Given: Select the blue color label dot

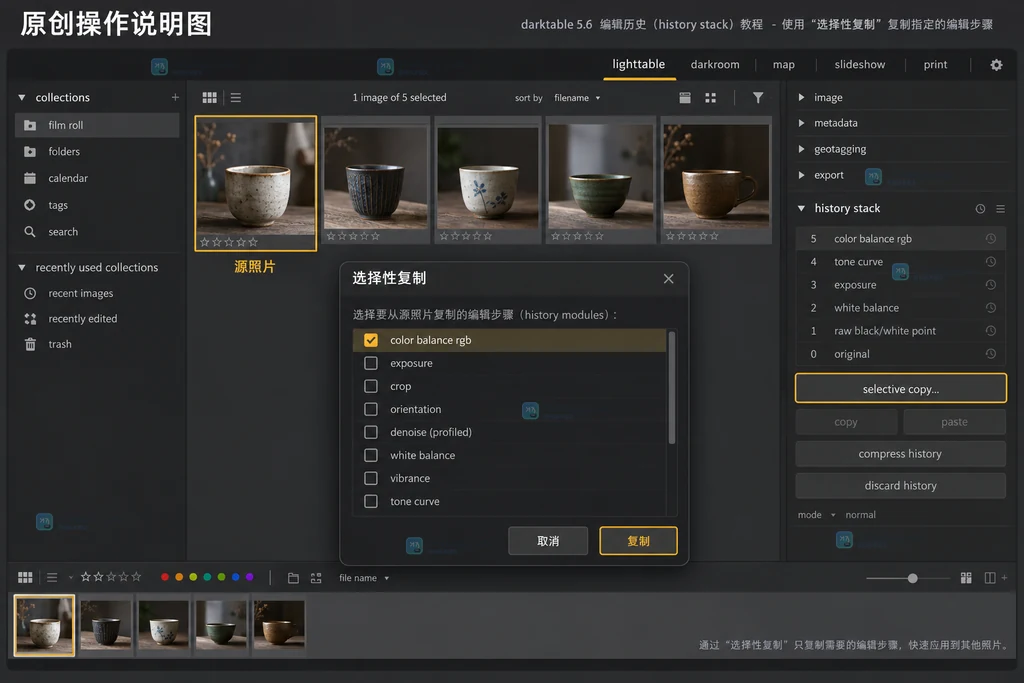Looking at the screenshot, I should pyautogui.click(x=236, y=577).
